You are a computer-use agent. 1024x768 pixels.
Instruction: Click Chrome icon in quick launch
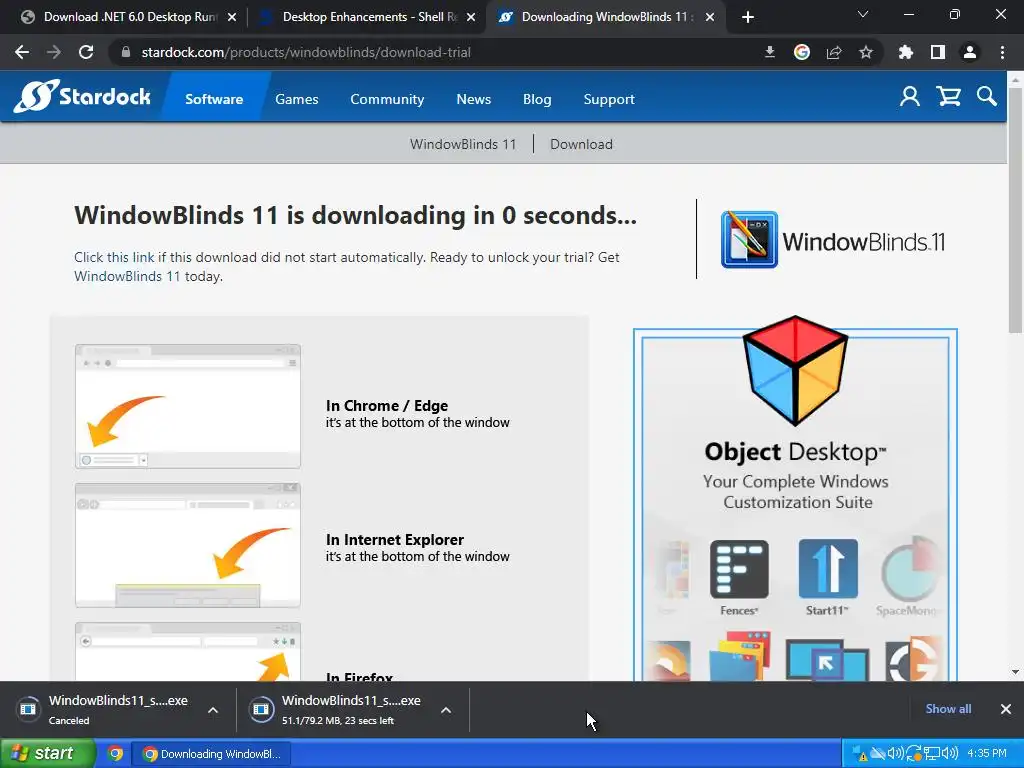pyautogui.click(x=116, y=754)
